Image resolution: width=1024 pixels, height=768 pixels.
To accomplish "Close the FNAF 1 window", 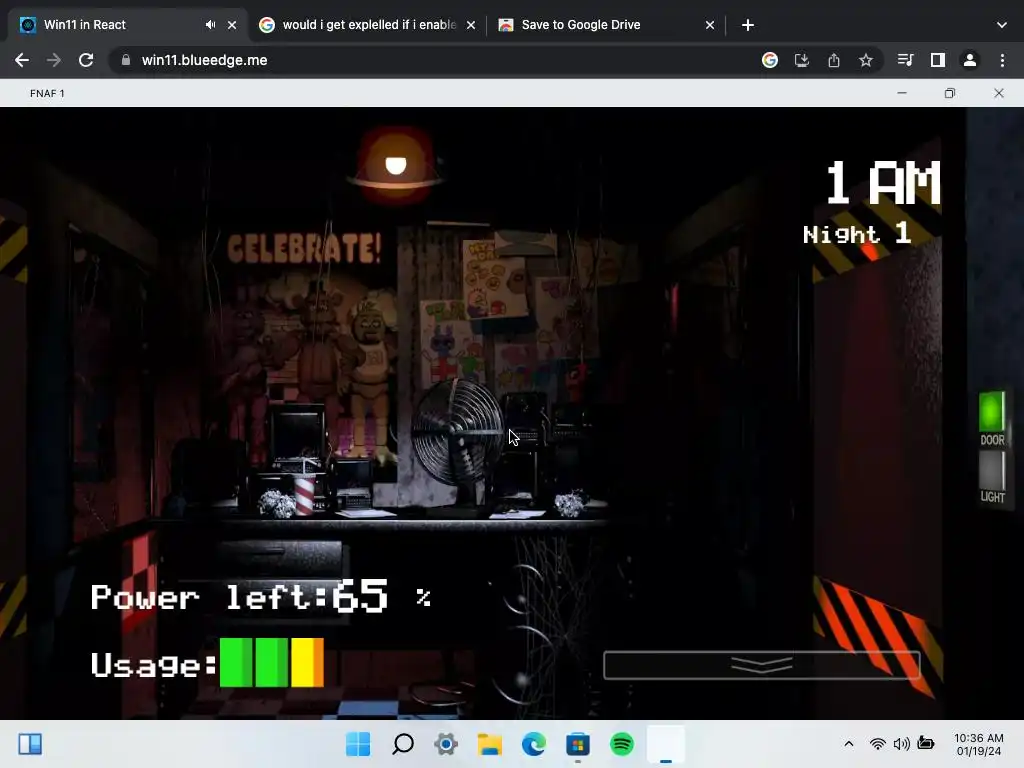I will (x=999, y=93).
